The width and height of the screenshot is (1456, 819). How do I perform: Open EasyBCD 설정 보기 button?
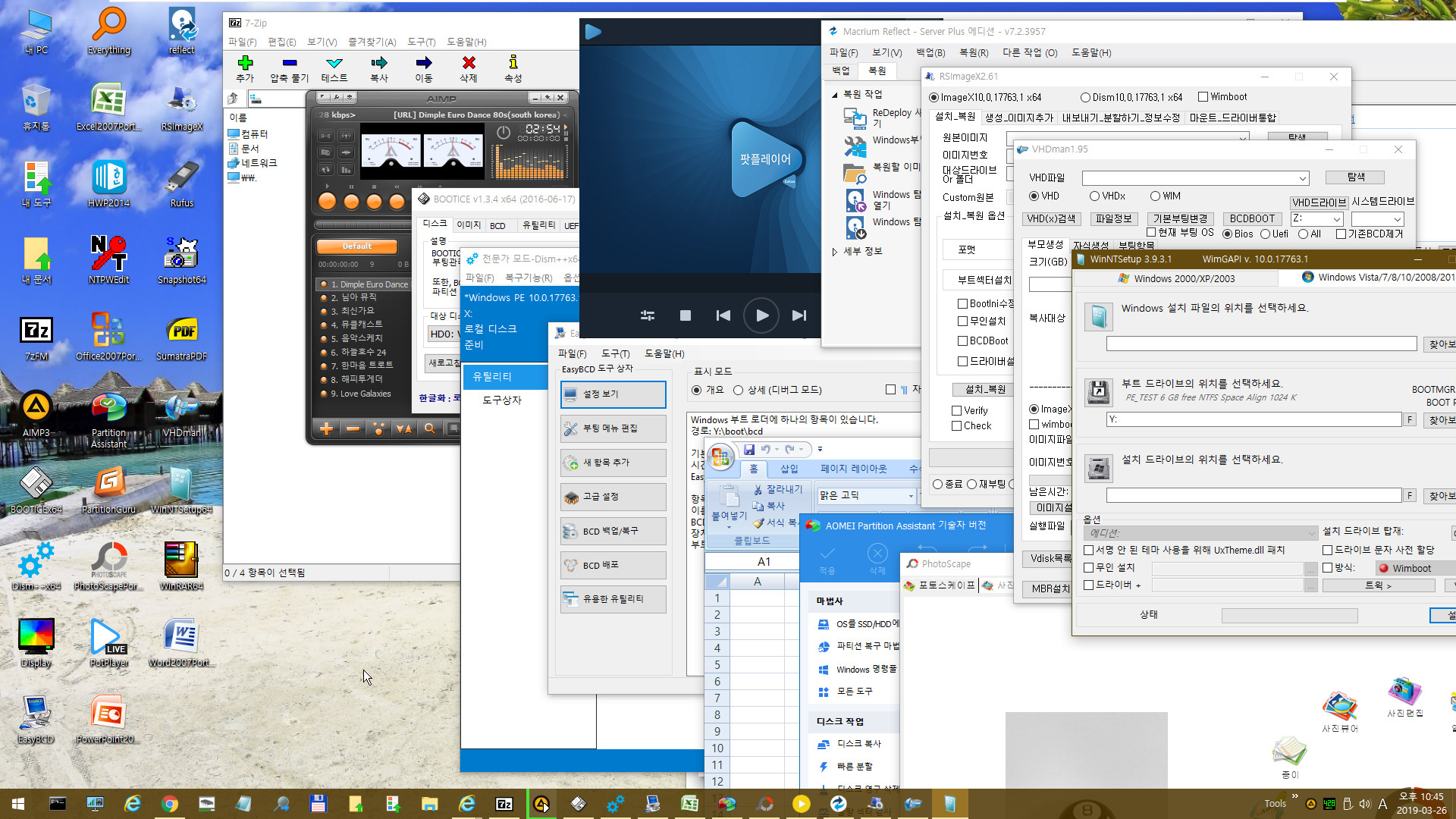click(x=613, y=394)
